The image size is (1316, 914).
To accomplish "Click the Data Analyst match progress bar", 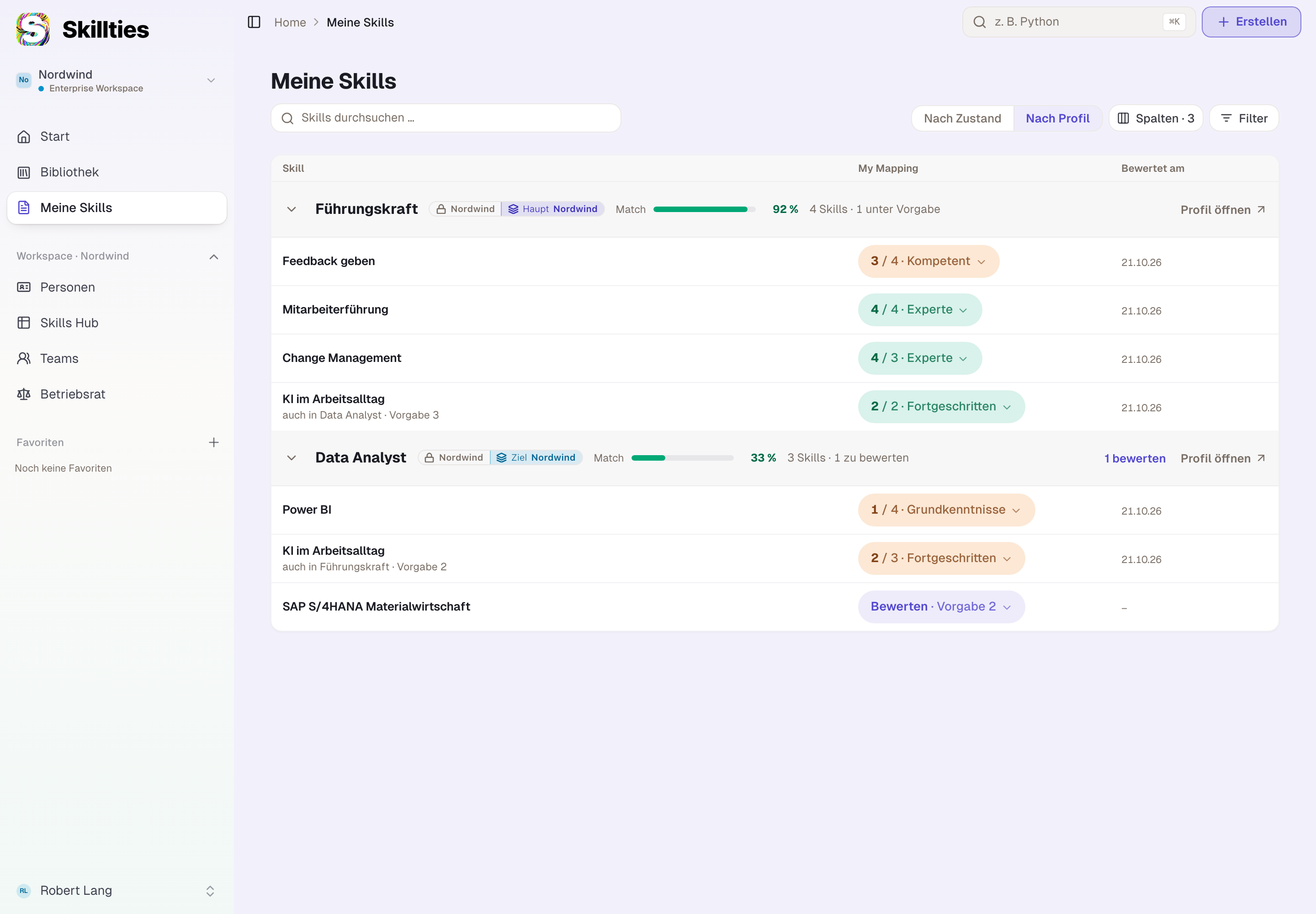I will 682,458.
